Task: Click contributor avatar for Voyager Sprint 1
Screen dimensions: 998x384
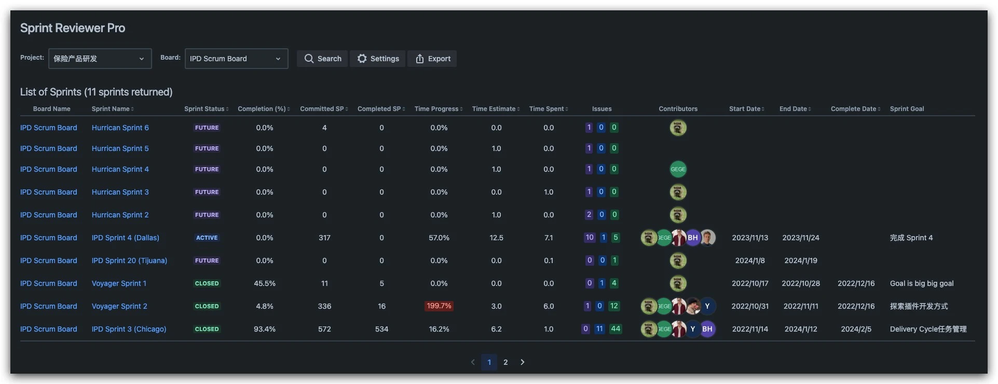Action: pos(678,283)
